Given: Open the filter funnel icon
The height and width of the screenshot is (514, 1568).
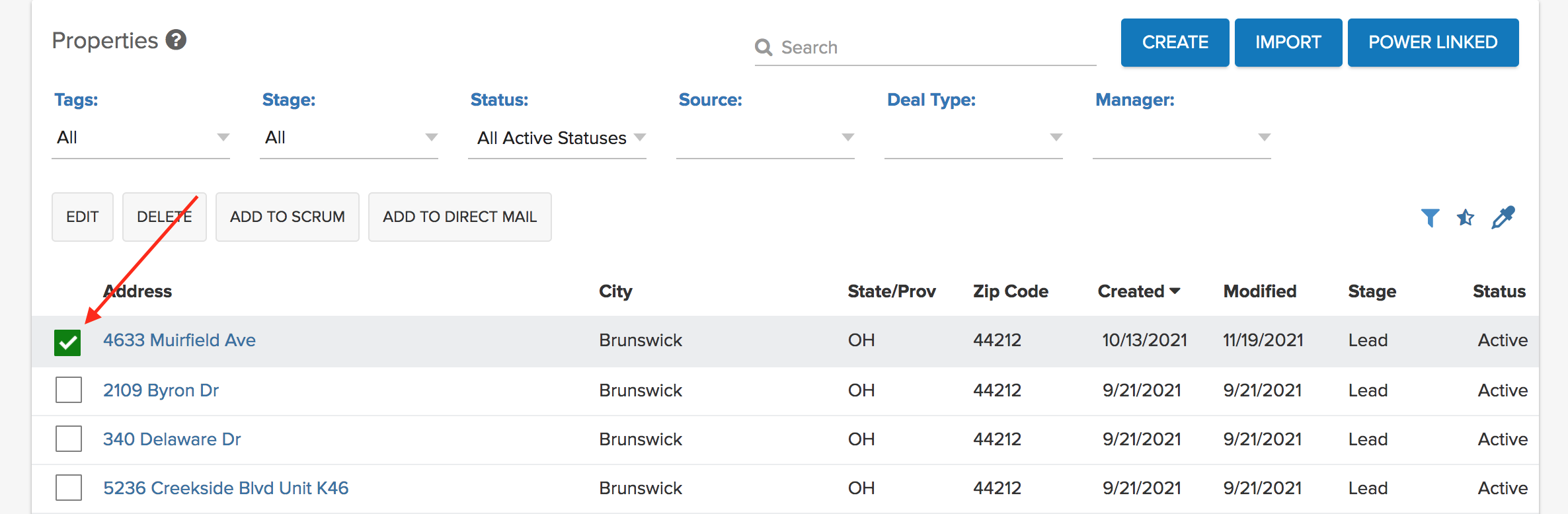Looking at the screenshot, I should point(1430,217).
